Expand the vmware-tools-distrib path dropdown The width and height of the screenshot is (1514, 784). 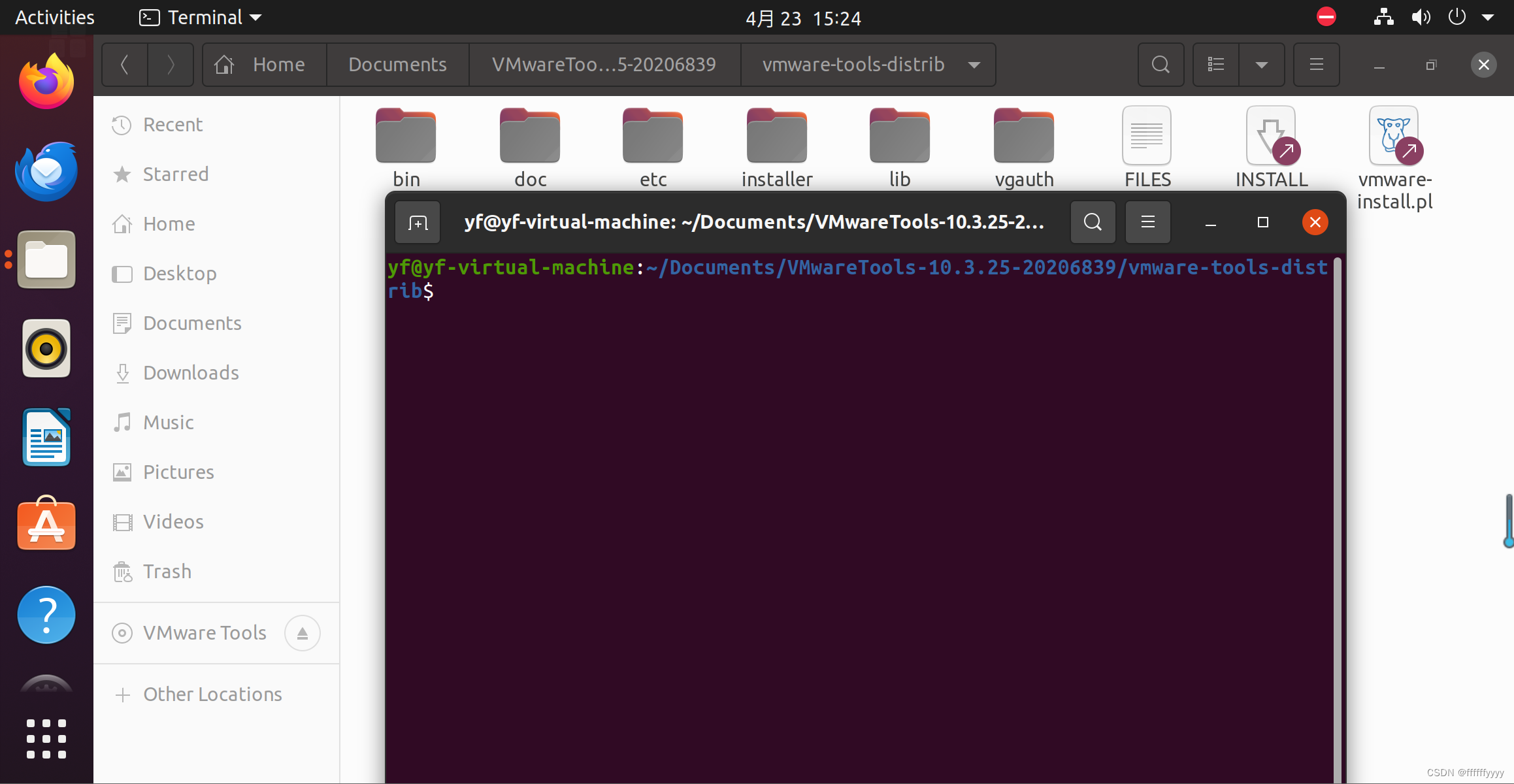(x=974, y=65)
